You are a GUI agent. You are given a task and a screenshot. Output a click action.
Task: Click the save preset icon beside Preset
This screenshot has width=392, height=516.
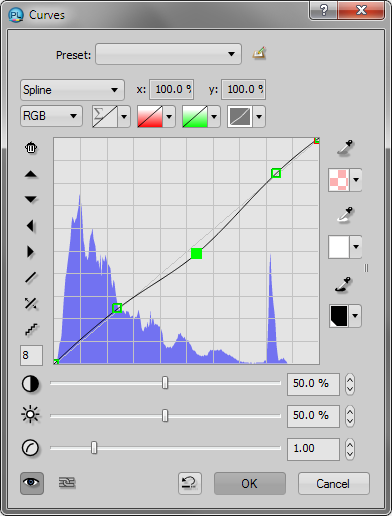259,53
